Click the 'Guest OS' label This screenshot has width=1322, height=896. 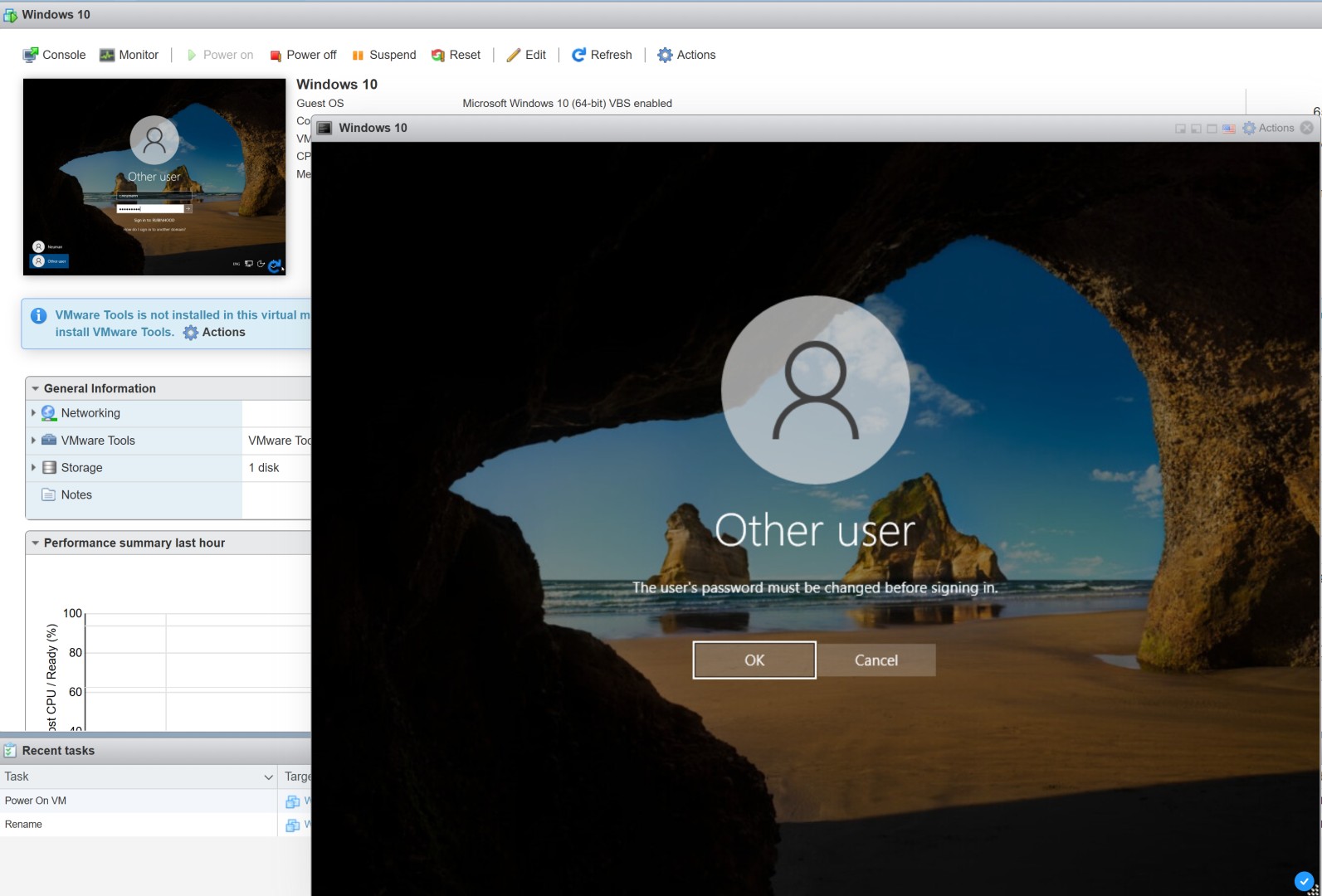[320, 104]
